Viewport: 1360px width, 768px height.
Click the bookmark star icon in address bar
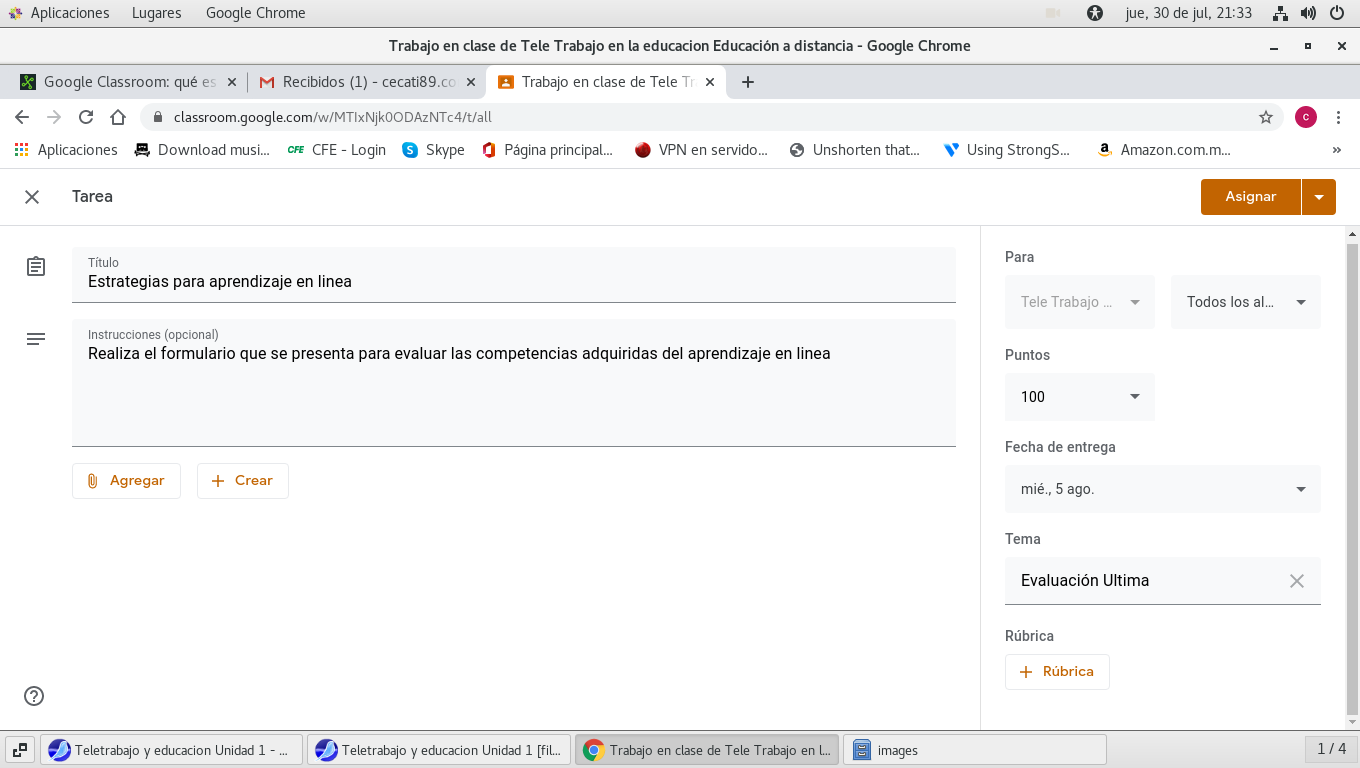click(x=1265, y=117)
